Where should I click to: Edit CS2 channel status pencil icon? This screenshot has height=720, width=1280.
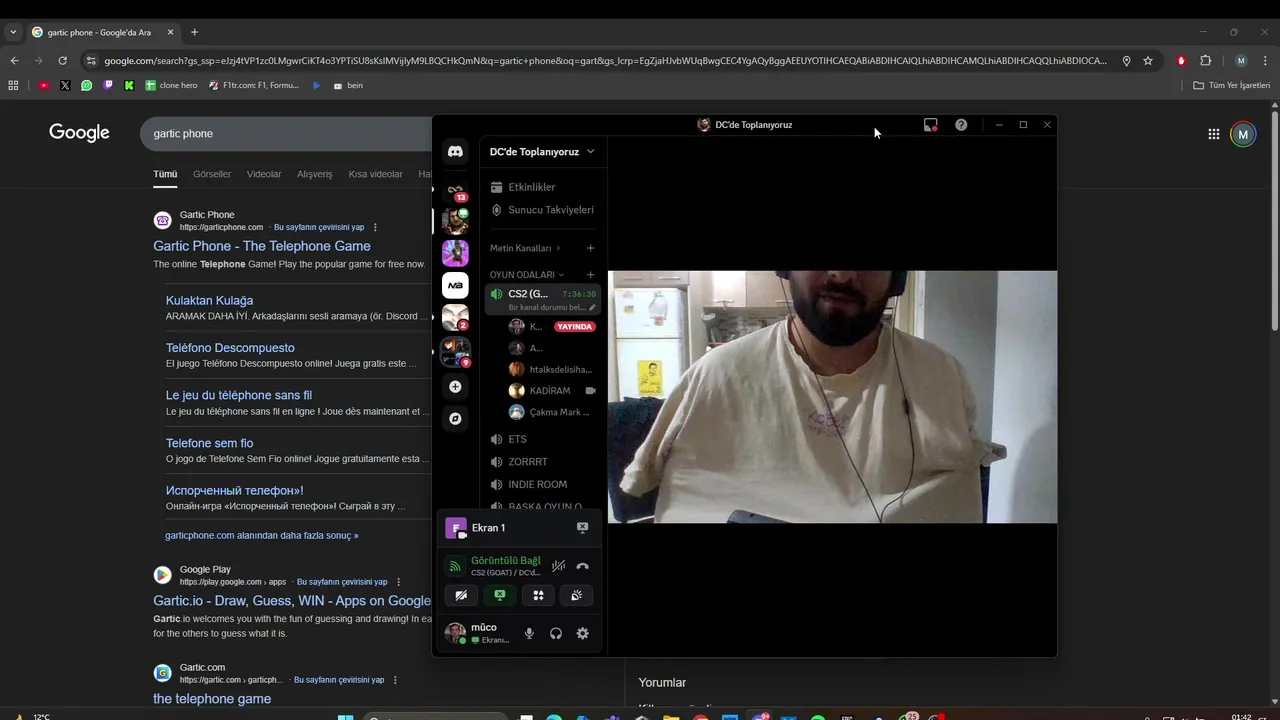(x=592, y=307)
